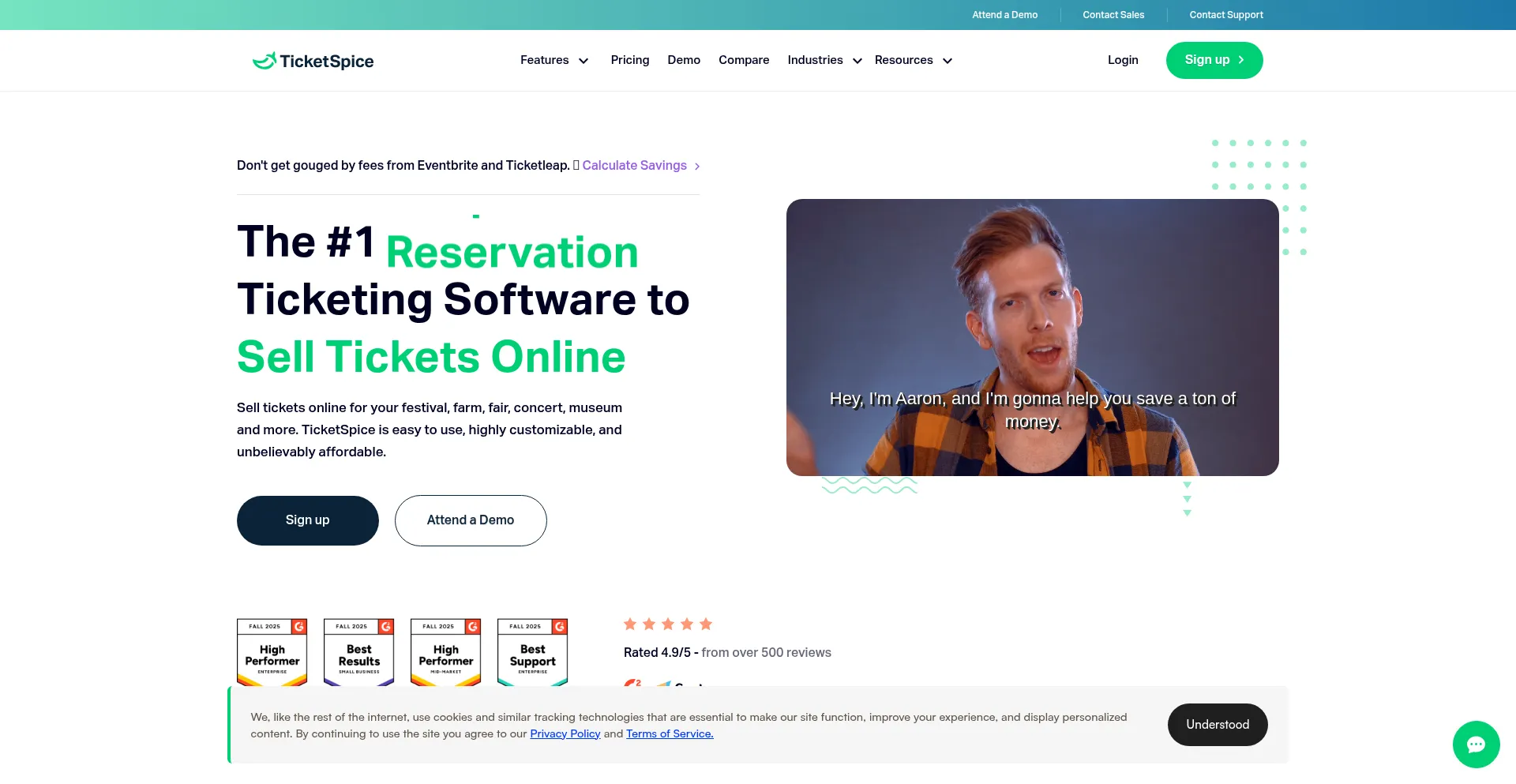The image size is (1516, 784).
Task: Open the live chat bubble icon
Action: pyautogui.click(x=1476, y=744)
